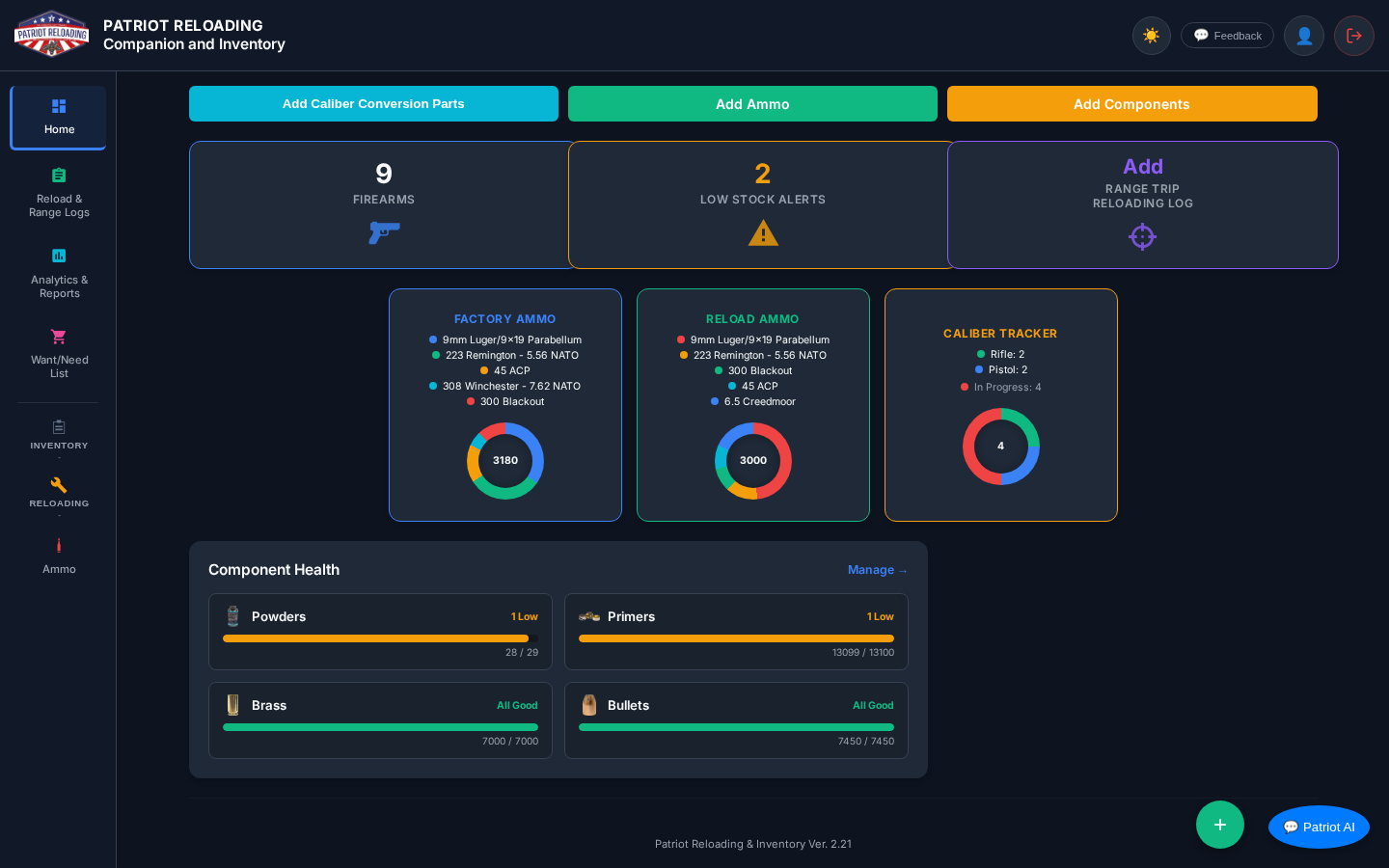
Task: Click the CALIBER TRACKER card title
Action: [1000, 334]
